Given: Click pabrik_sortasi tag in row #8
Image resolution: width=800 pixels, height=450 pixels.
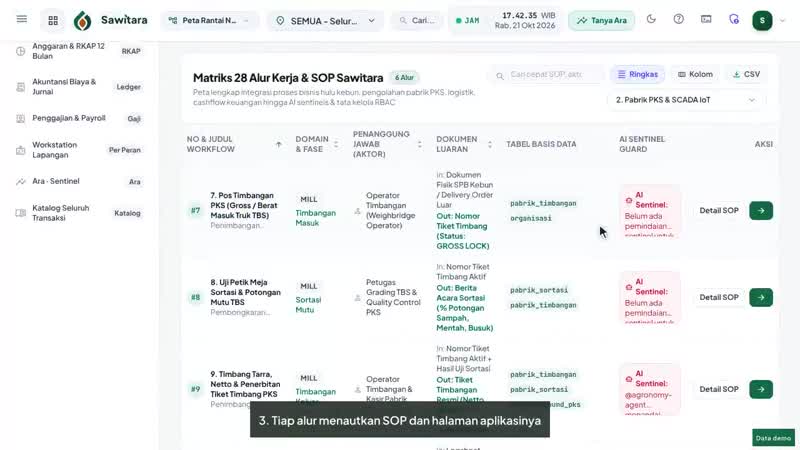Looking at the screenshot, I should coord(539,290).
